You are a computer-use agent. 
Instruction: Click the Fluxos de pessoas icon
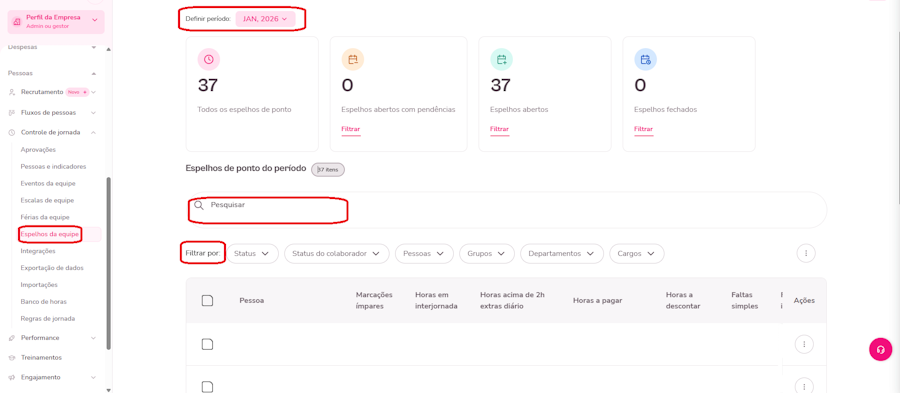[x=12, y=112]
